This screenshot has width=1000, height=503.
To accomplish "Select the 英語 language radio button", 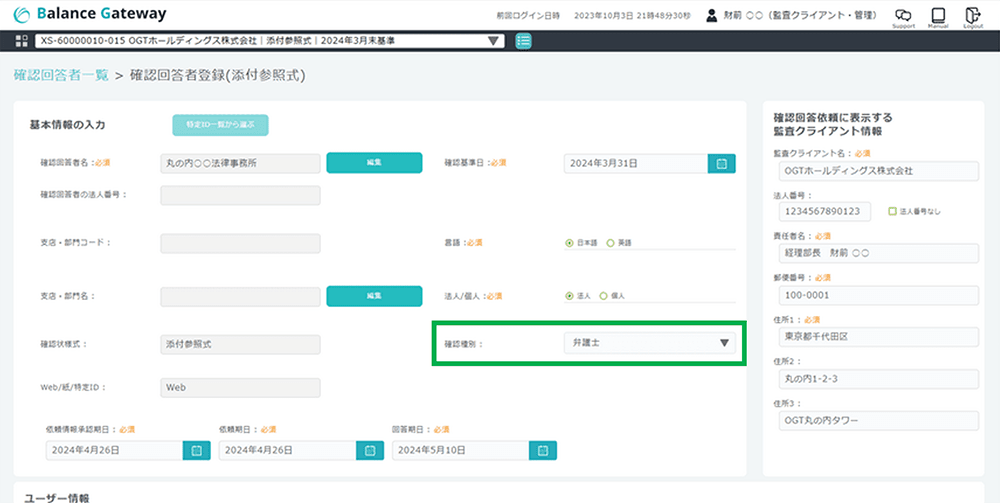I will pos(611,243).
